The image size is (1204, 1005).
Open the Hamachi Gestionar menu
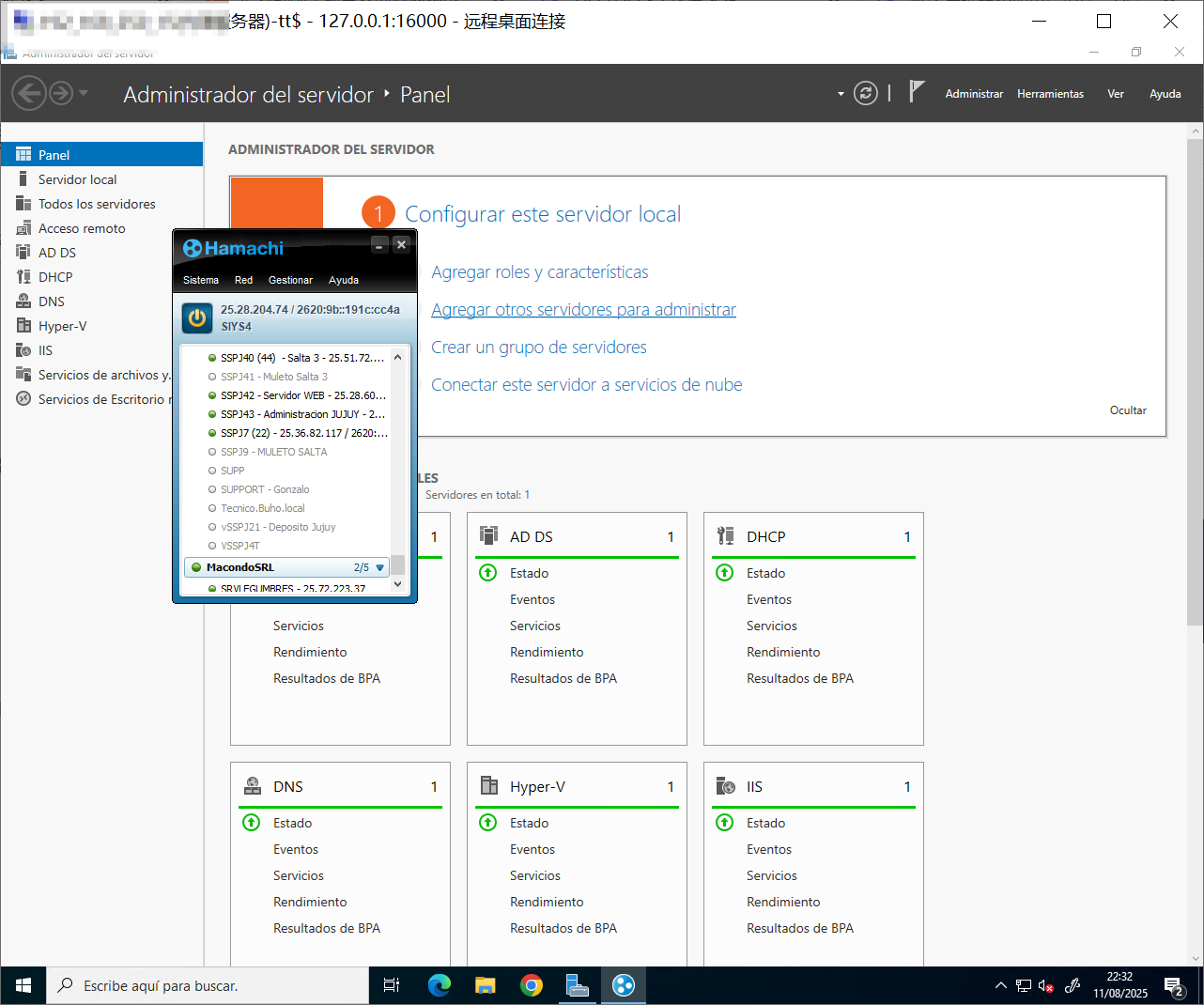click(290, 280)
